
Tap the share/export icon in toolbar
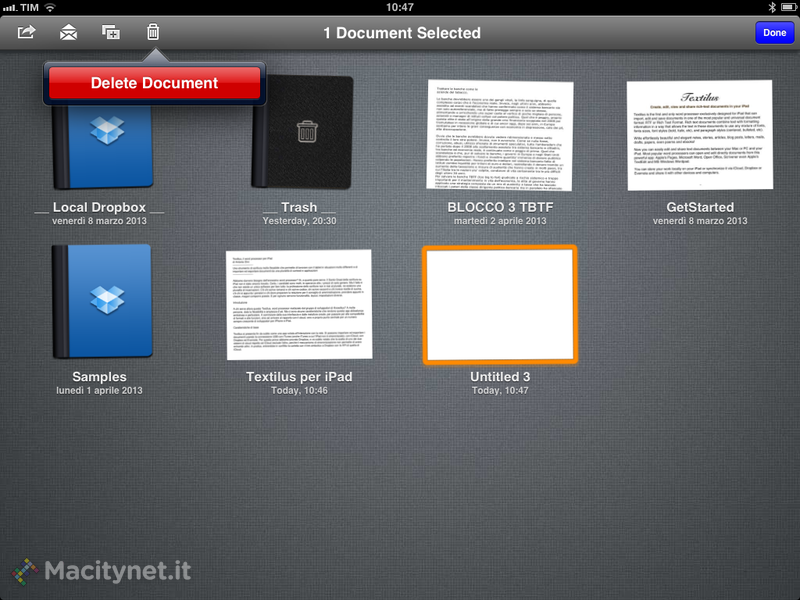coord(27,32)
